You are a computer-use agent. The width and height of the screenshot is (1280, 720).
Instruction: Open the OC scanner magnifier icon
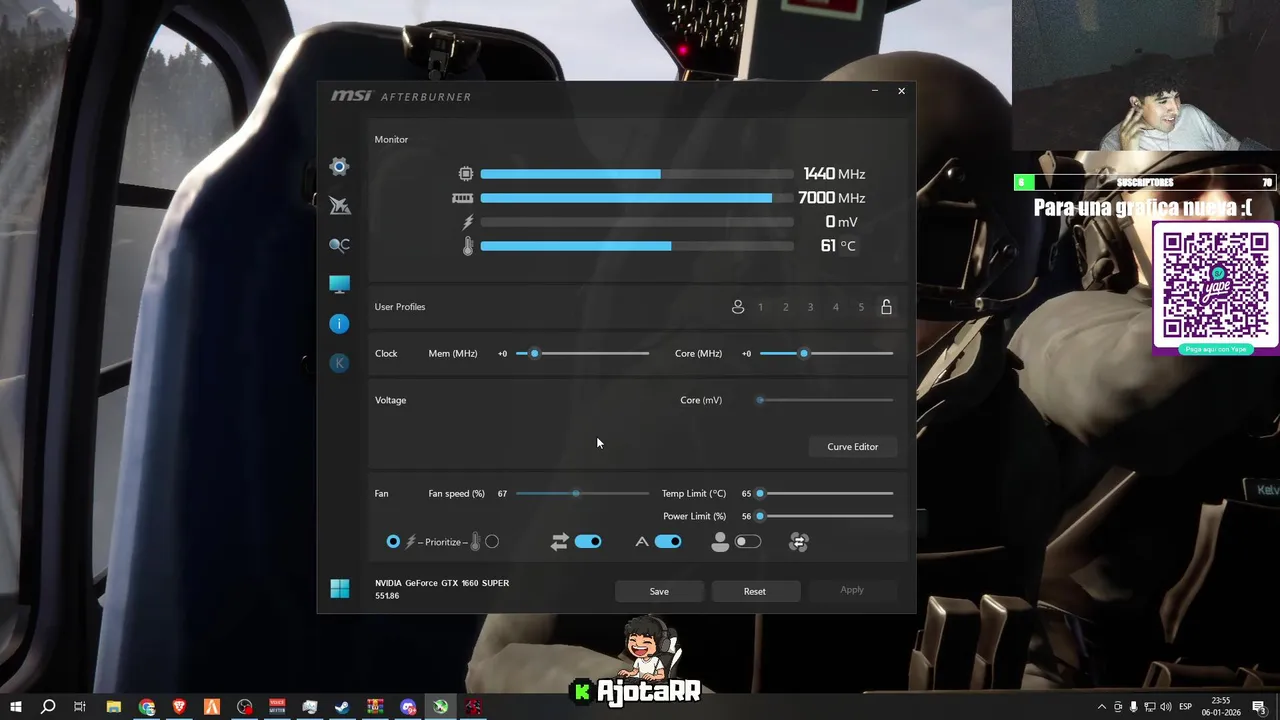[x=340, y=245]
